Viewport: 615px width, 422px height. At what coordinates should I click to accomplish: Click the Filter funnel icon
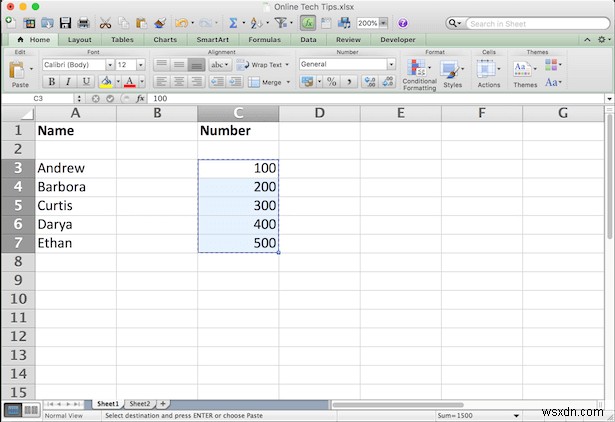(x=280, y=23)
